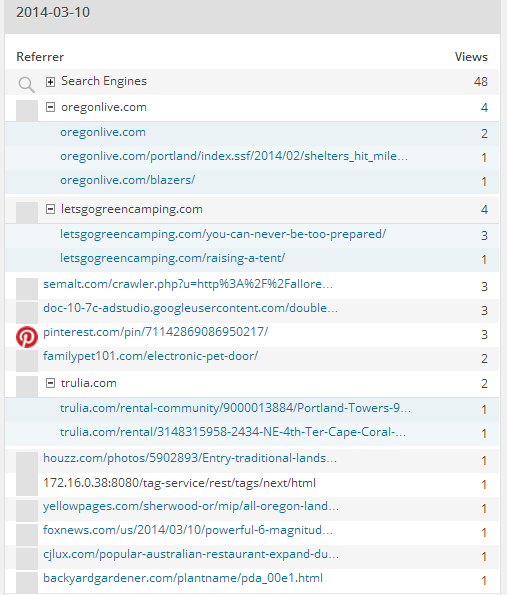Viewport: 507px width, 595px height.
Task: Click the favicon placeholder next to semalt.com
Action: pyautogui.click(x=27, y=288)
